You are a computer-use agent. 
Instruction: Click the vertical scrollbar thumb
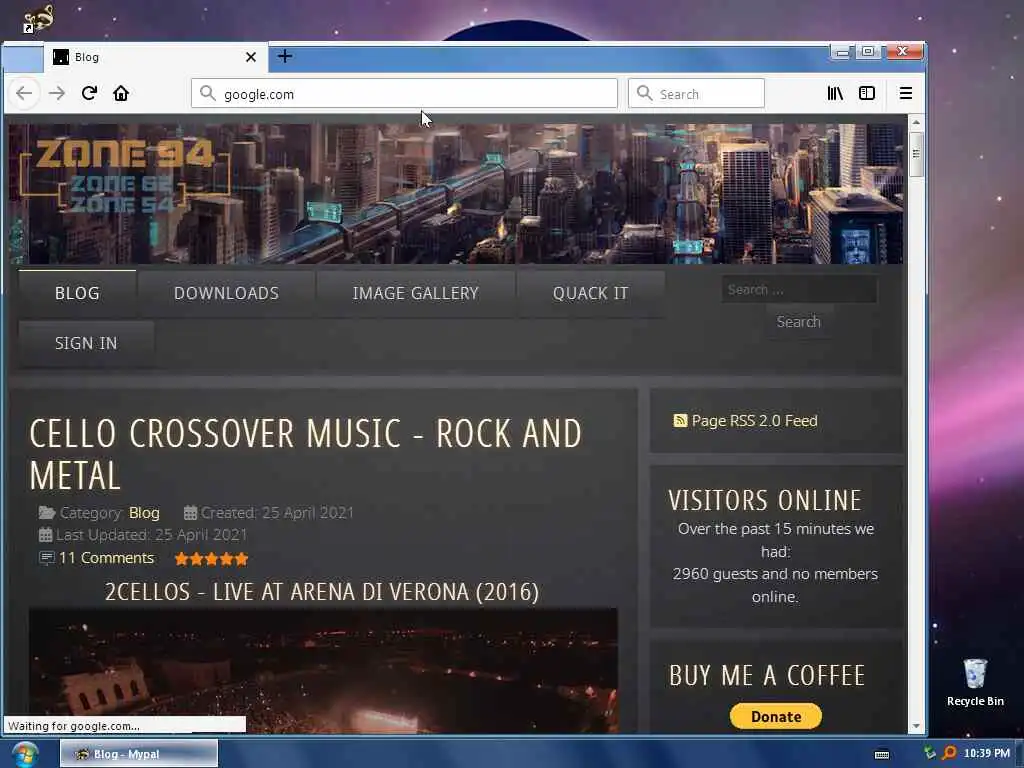tap(916, 154)
